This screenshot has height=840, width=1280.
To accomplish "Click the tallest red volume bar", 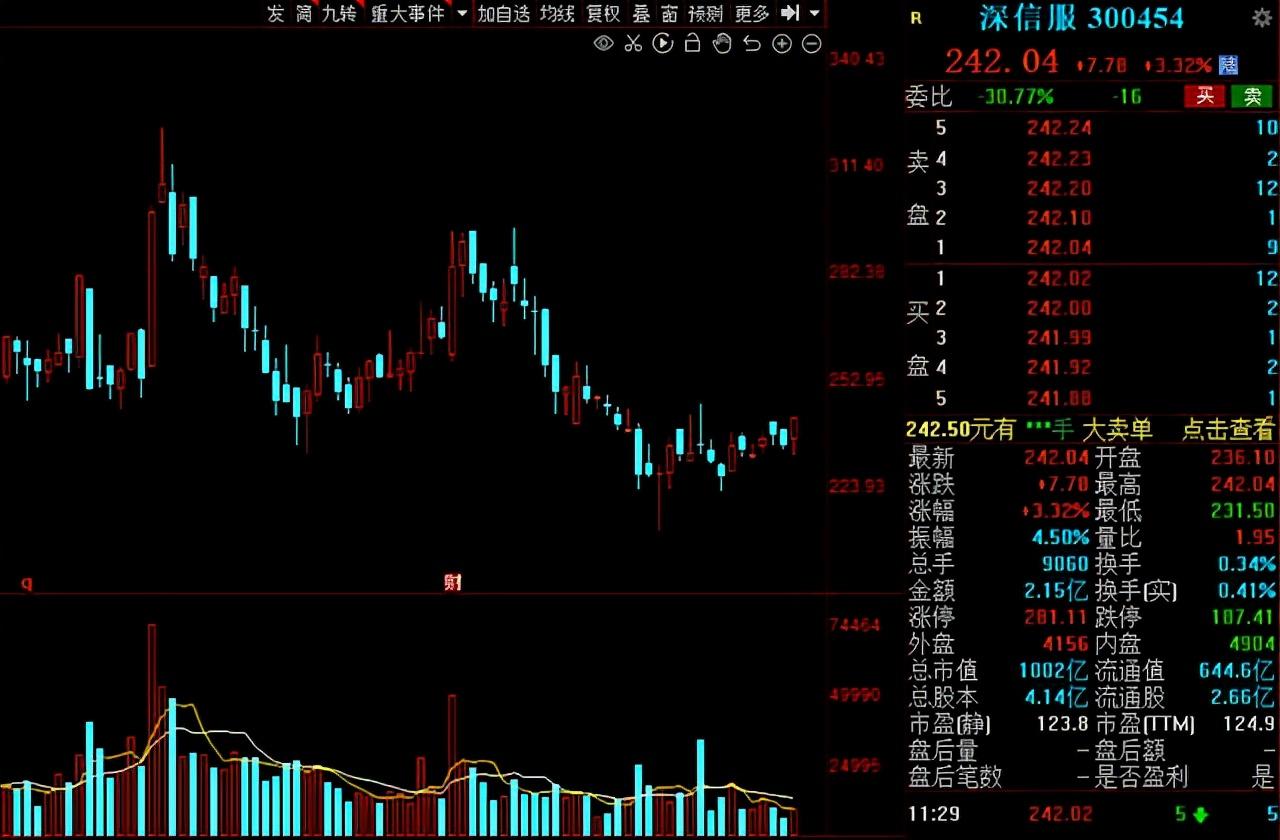I will [152, 730].
